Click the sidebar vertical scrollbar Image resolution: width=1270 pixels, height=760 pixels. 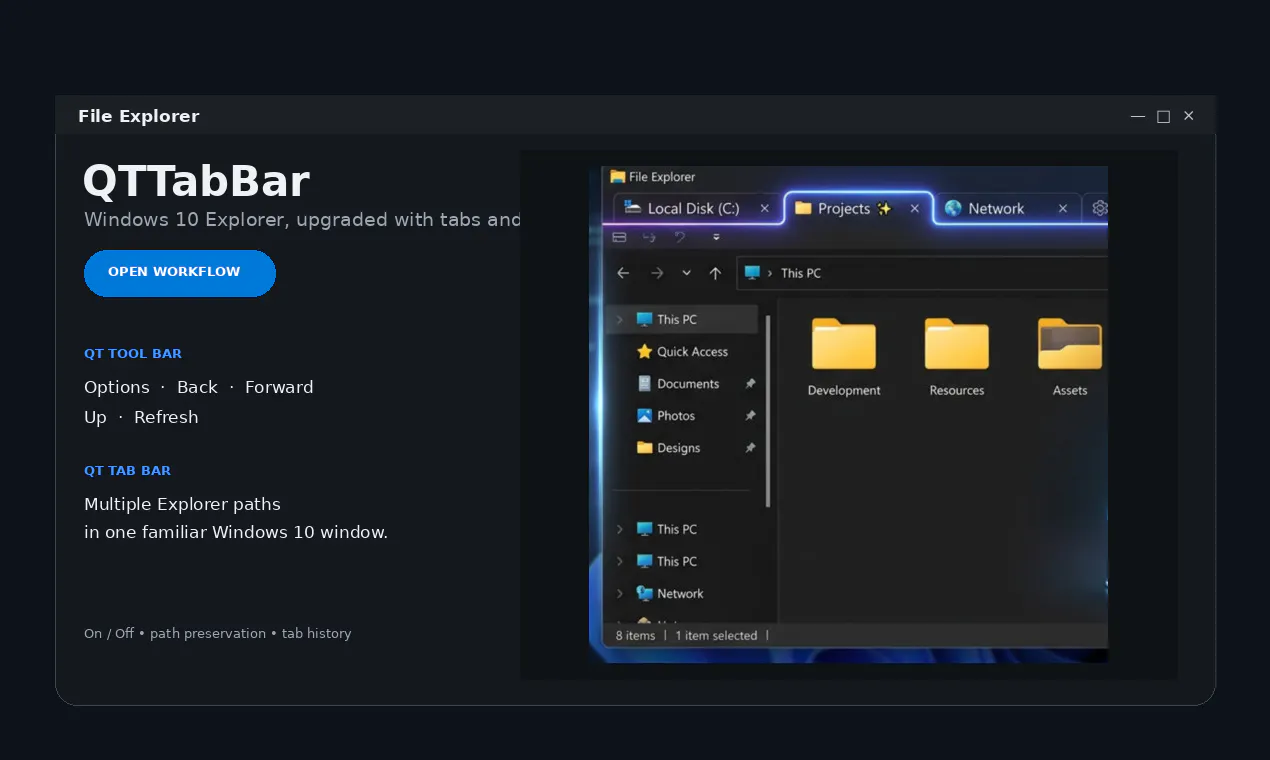tap(768, 410)
